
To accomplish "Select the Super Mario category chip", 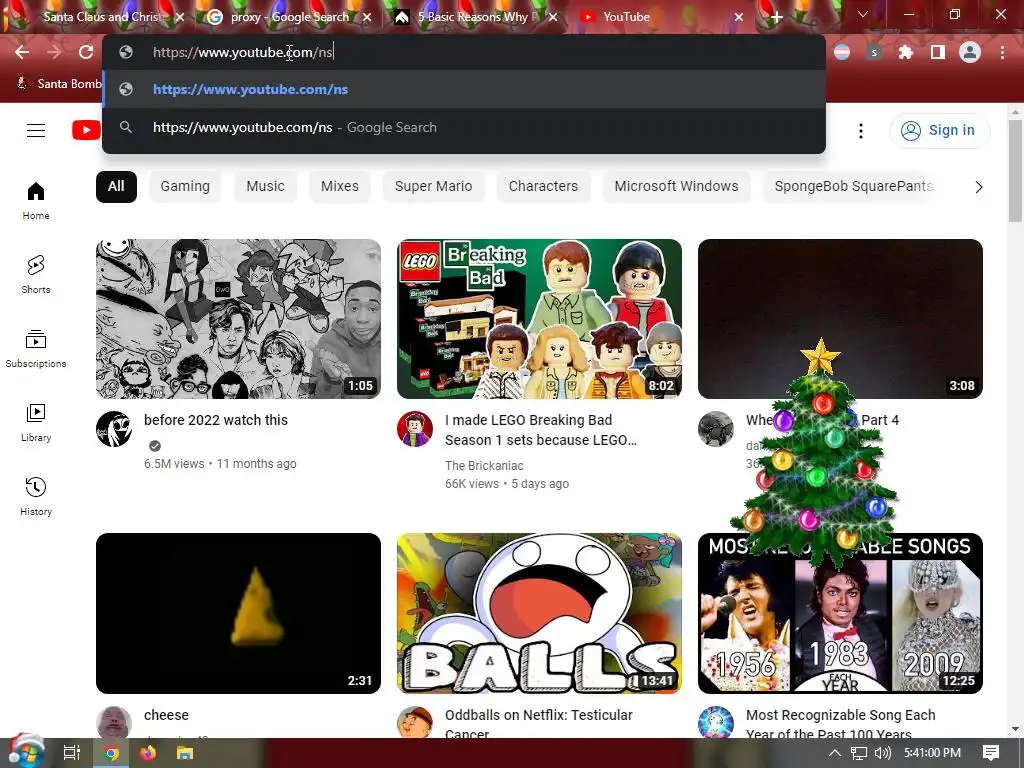I will pos(433,186).
